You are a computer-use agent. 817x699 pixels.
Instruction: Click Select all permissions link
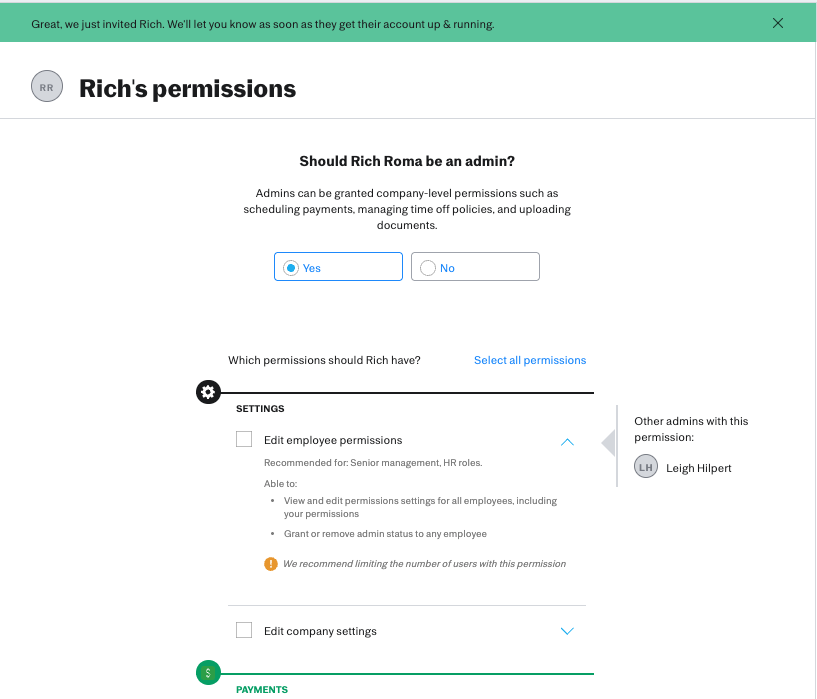point(530,360)
